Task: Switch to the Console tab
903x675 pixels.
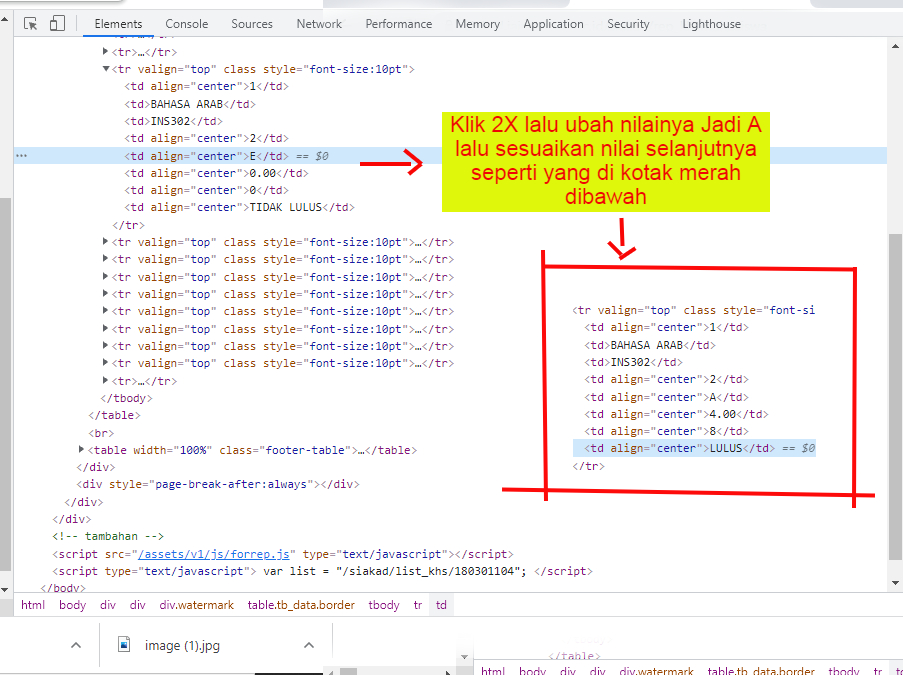Action: click(x=187, y=24)
